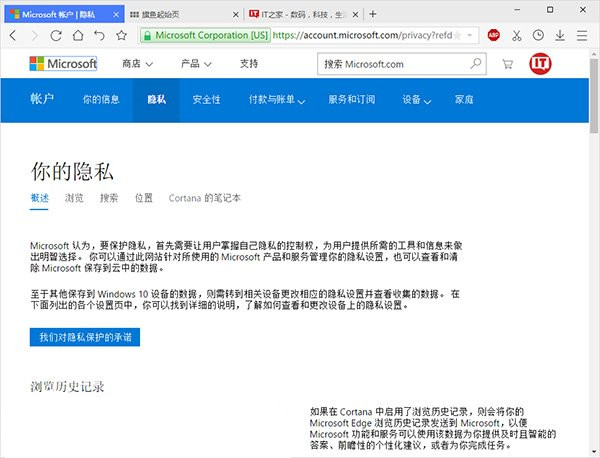Image resolution: width=600 pixels, height=458 pixels.
Task: Open the ABP ad blocker icon
Action: pos(494,35)
